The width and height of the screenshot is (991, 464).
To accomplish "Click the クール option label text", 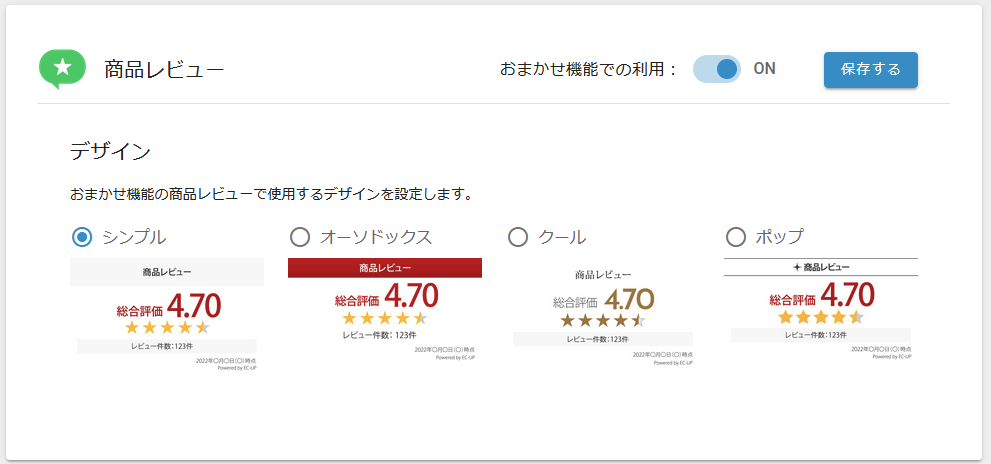I will [x=562, y=237].
